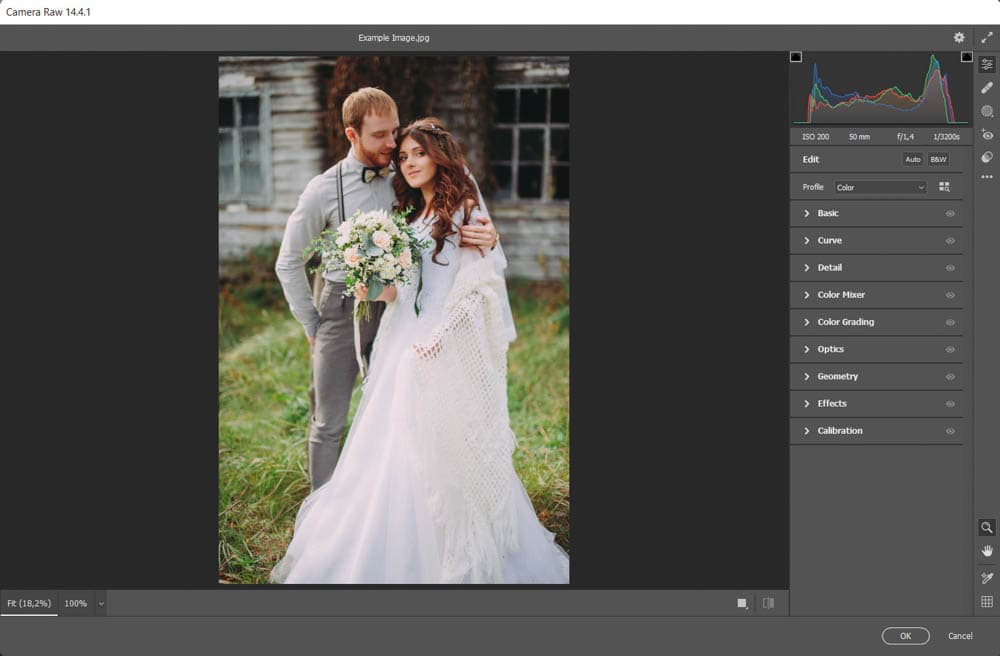Select Fit (18,2%) zoom view
Image resolution: width=1000 pixels, height=656 pixels.
point(29,604)
